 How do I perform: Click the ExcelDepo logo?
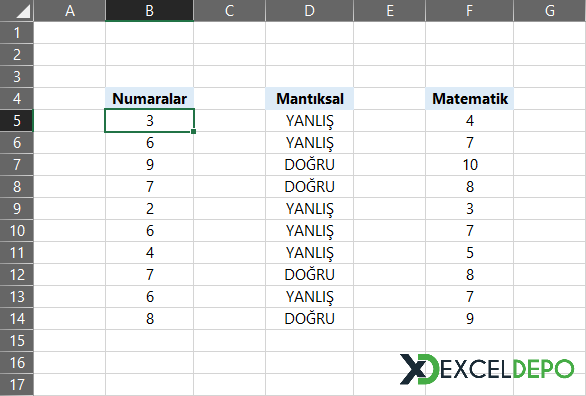click(487, 369)
